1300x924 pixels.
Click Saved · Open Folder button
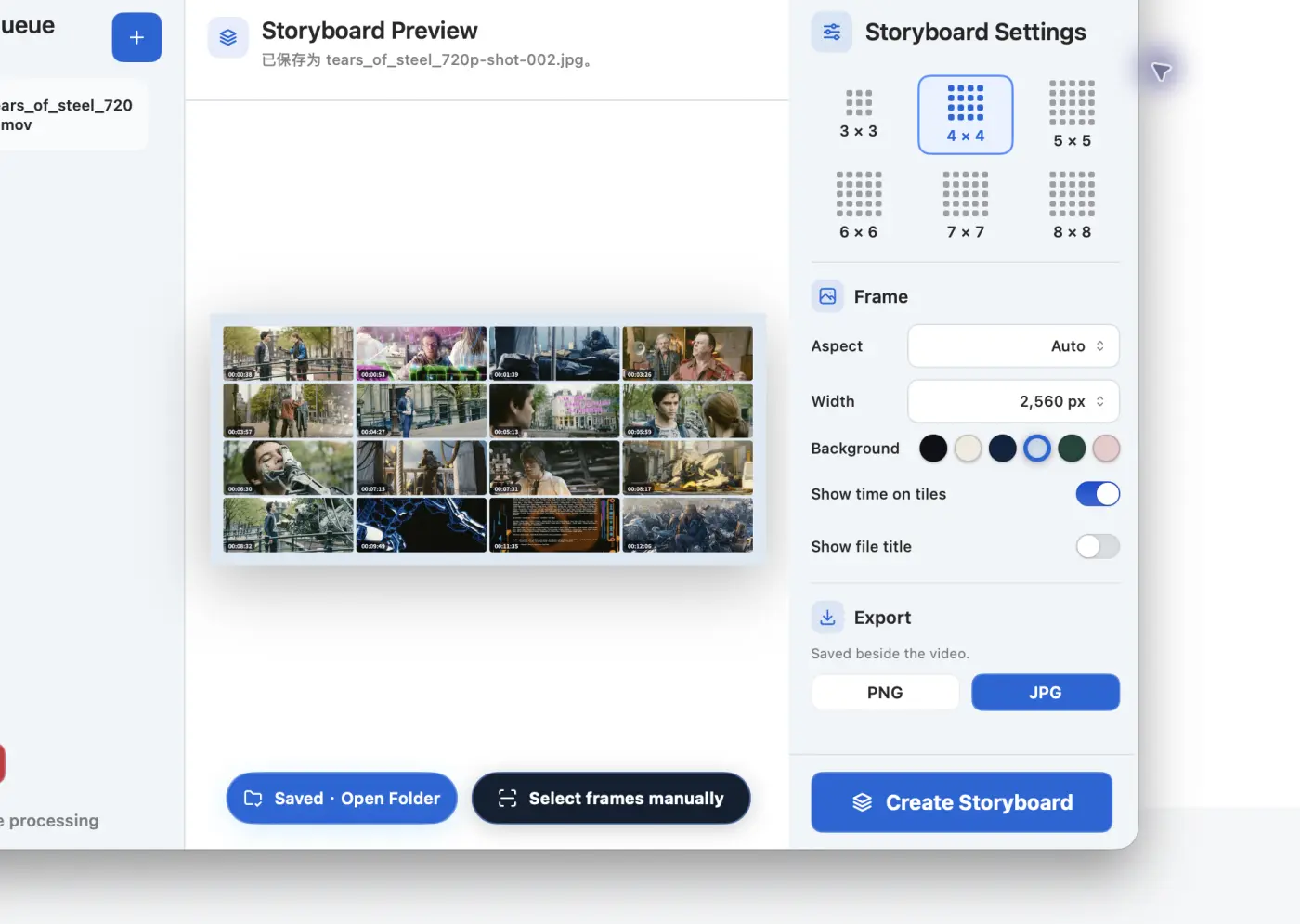coord(342,799)
